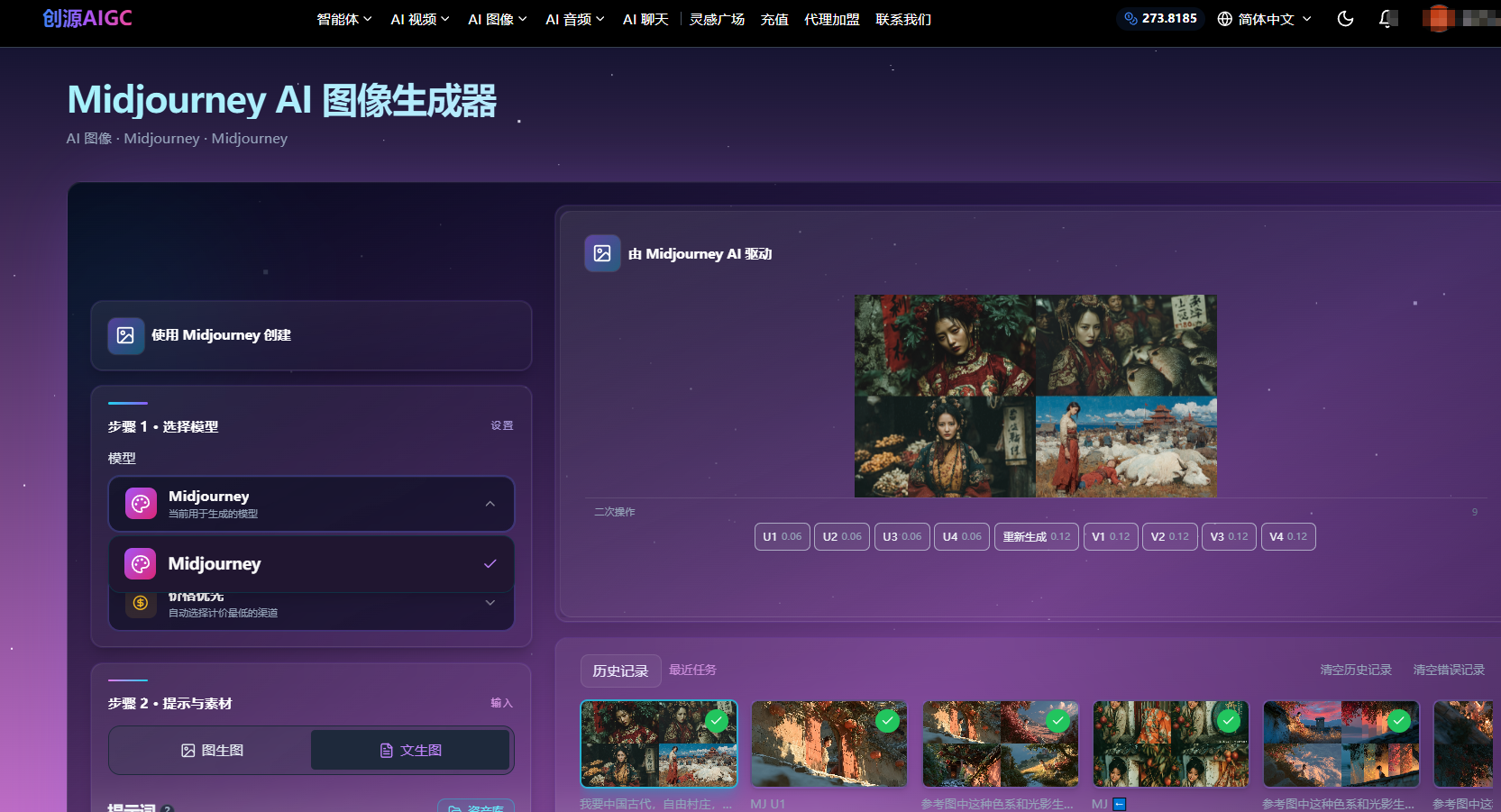Click 清空错误记录 to clear error records
The image size is (1501, 812).
coord(1449,670)
